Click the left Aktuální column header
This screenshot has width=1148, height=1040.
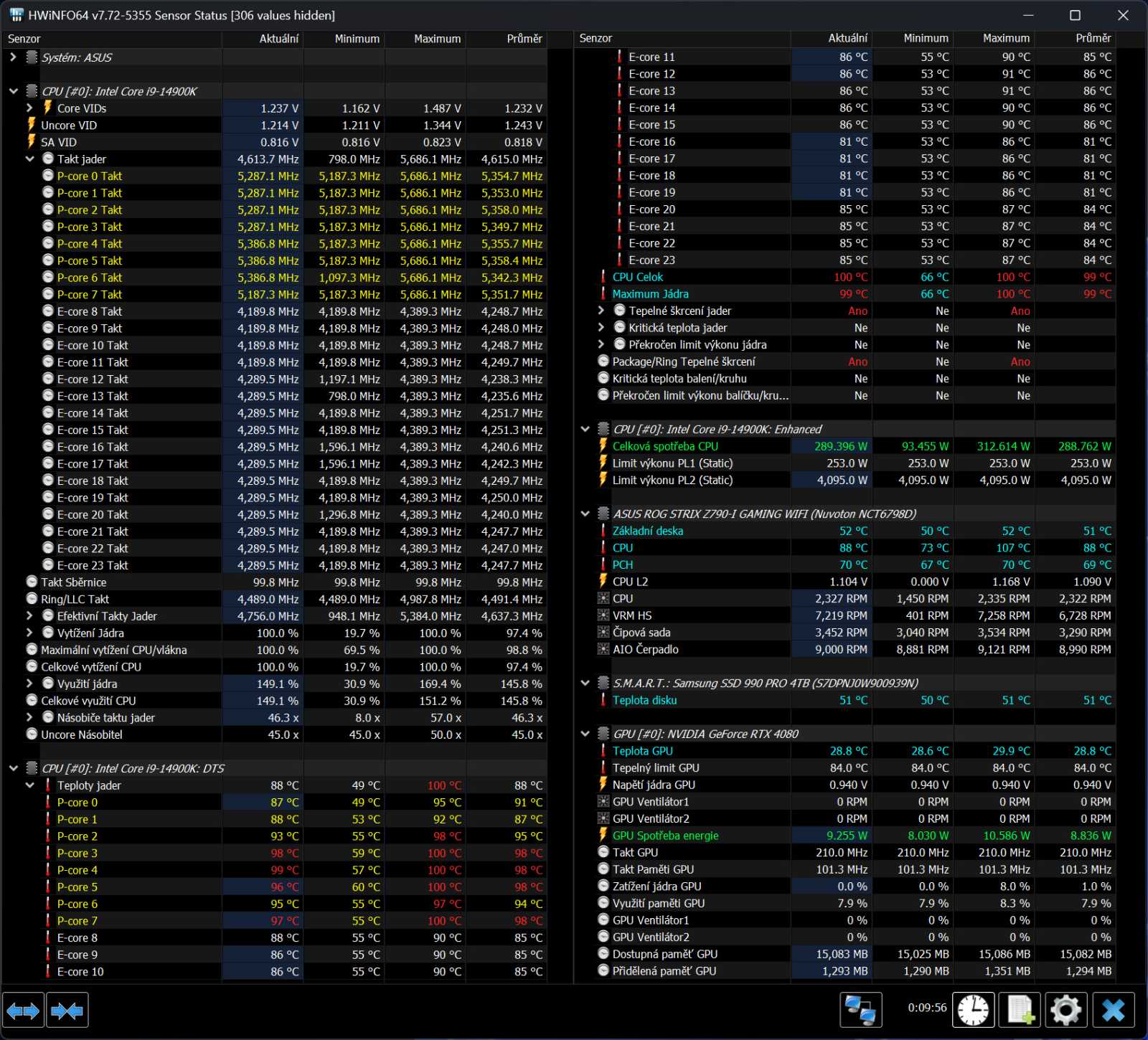[263, 39]
